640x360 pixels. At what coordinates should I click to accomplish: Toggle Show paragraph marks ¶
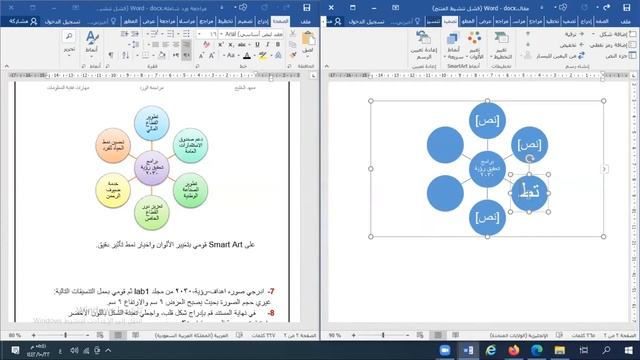point(111,55)
